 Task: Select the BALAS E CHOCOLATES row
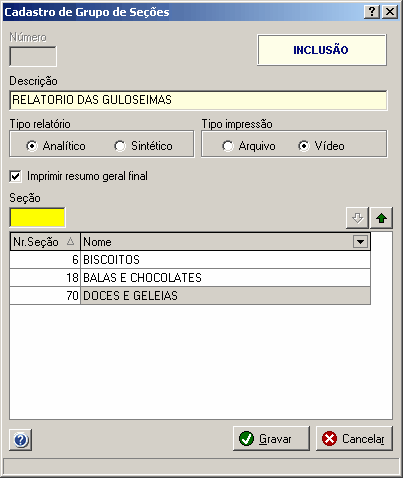click(190, 278)
